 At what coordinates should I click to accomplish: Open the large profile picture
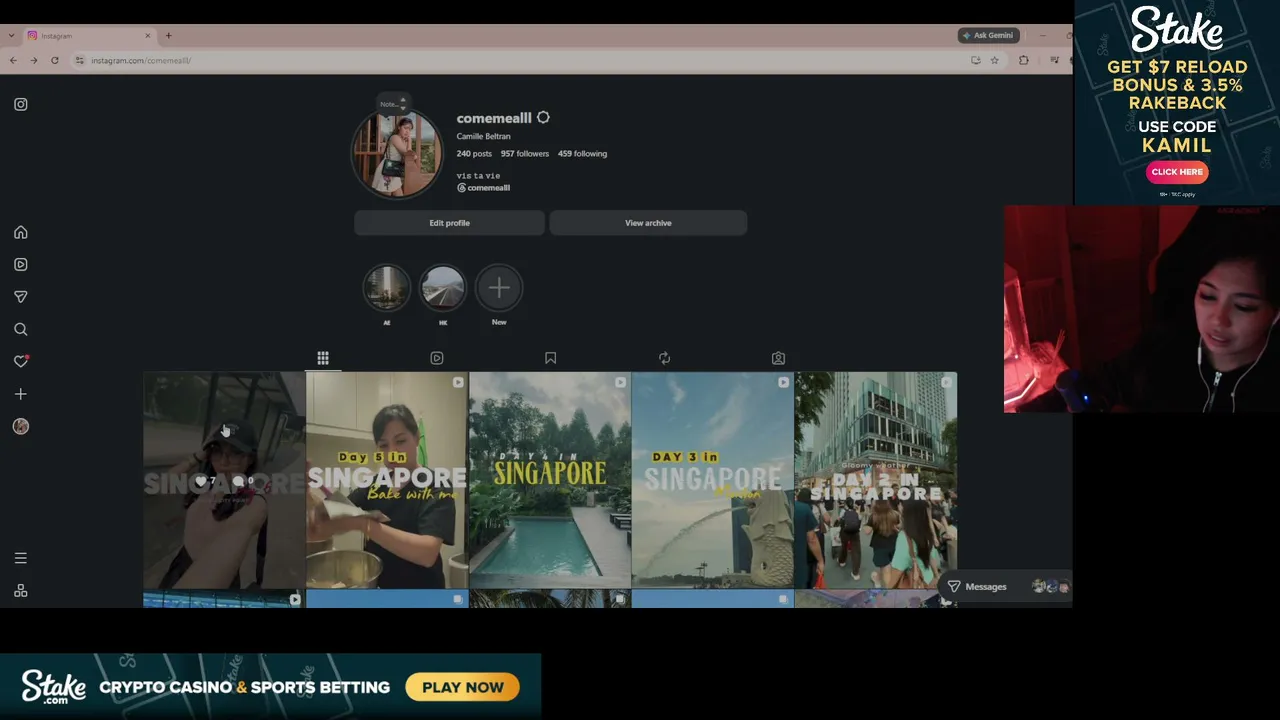pyautogui.click(x=397, y=153)
